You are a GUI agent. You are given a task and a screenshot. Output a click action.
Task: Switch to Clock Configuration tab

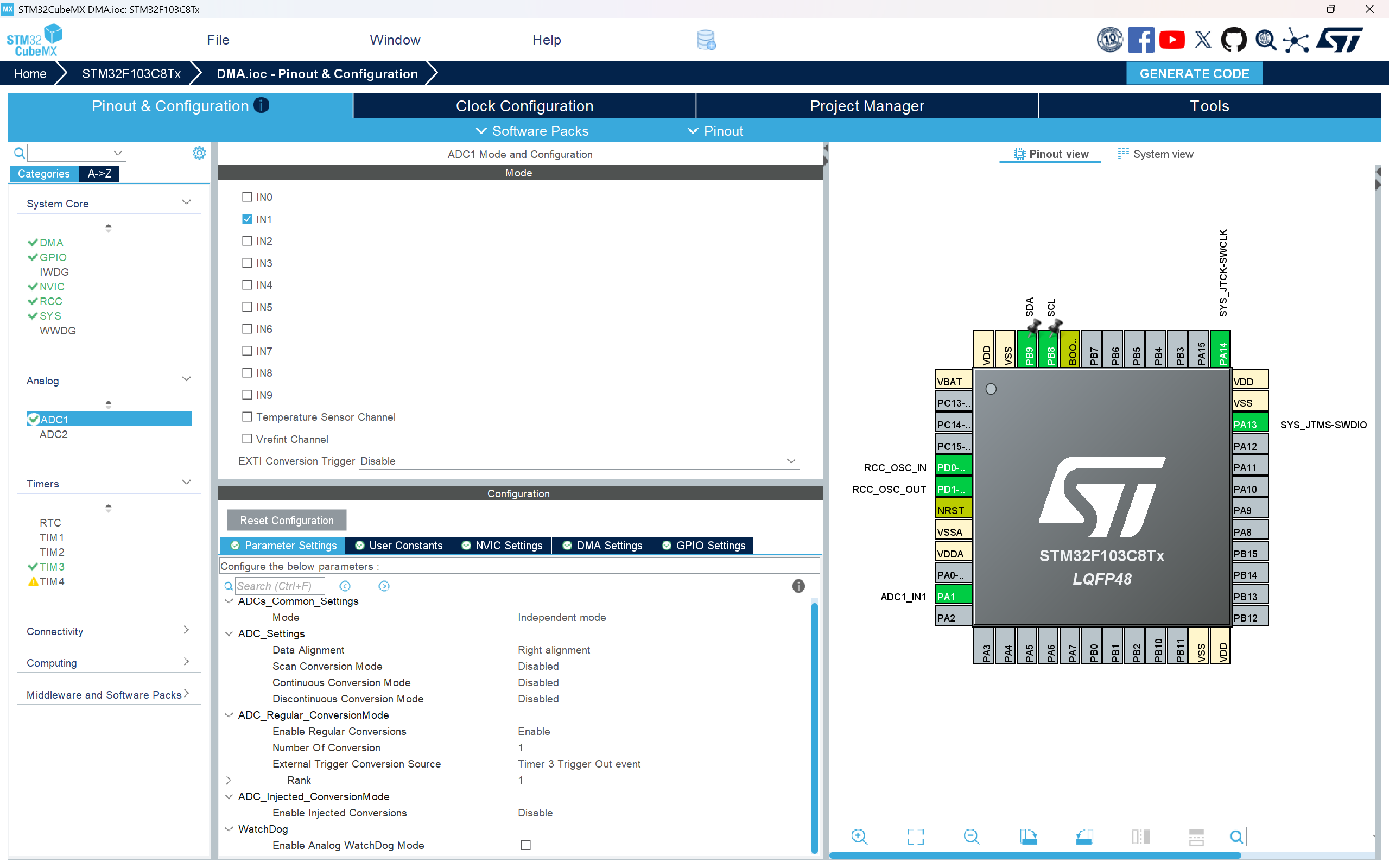[x=524, y=106]
